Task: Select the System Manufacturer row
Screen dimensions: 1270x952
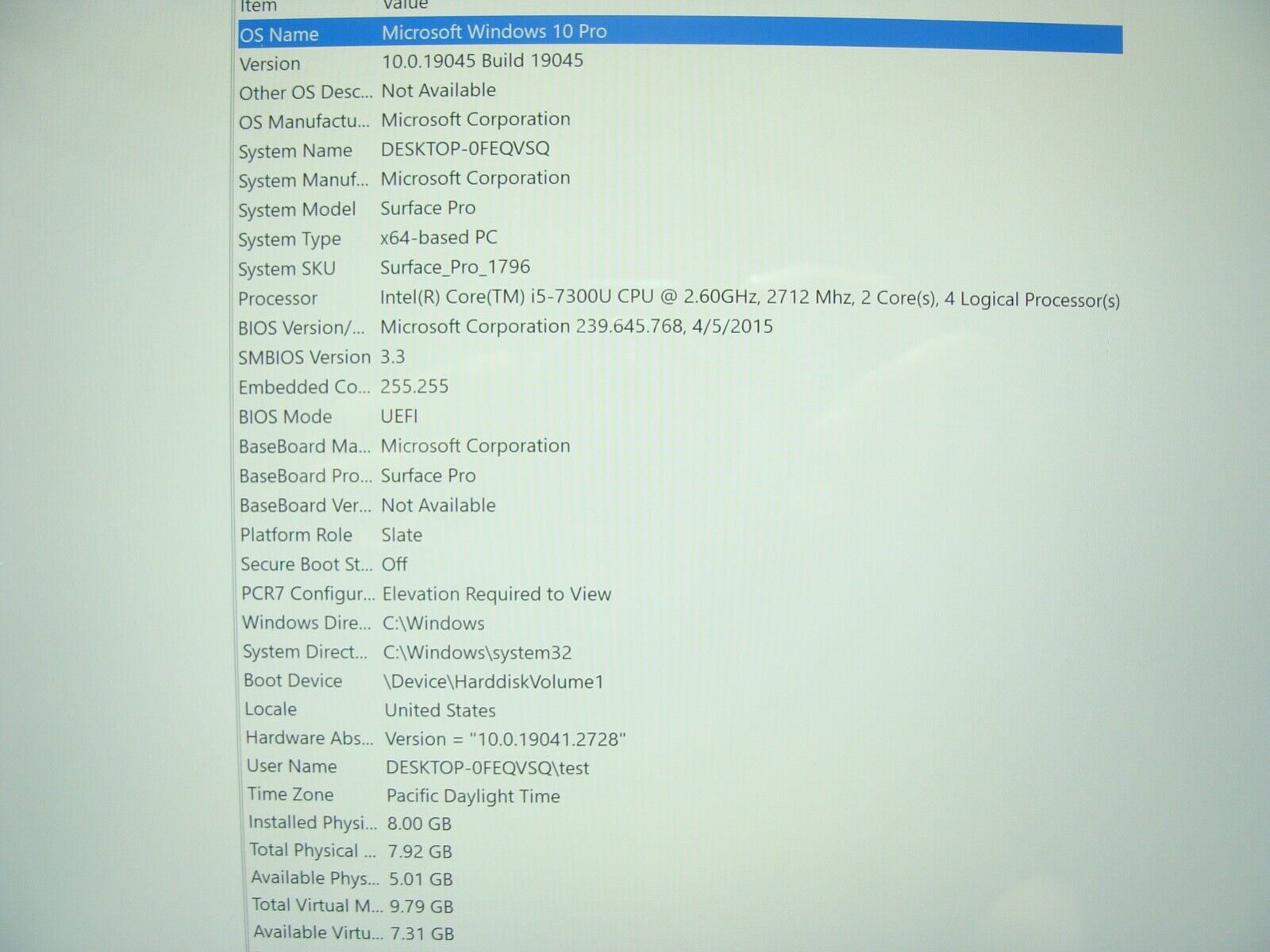Action: tap(680, 180)
